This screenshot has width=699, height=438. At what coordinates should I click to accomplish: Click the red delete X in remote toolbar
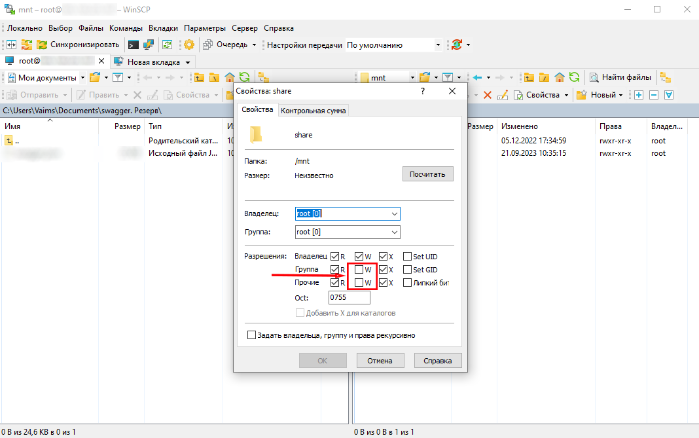click(487, 95)
